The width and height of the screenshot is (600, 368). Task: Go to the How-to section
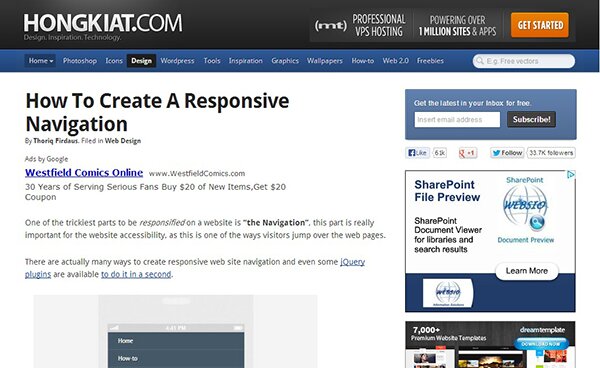(x=363, y=61)
